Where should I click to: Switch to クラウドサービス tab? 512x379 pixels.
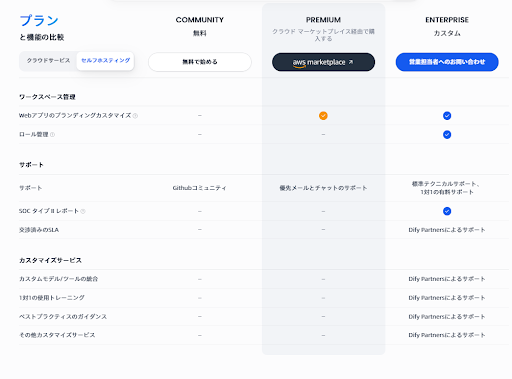pos(48,61)
